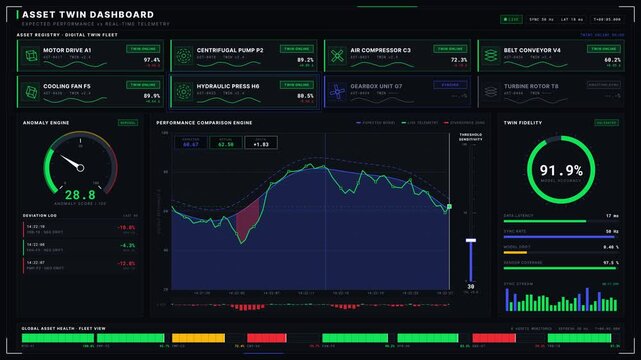Click the first green fleet health bar
This screenshot has width=641, height=360.
pos(58,338)
